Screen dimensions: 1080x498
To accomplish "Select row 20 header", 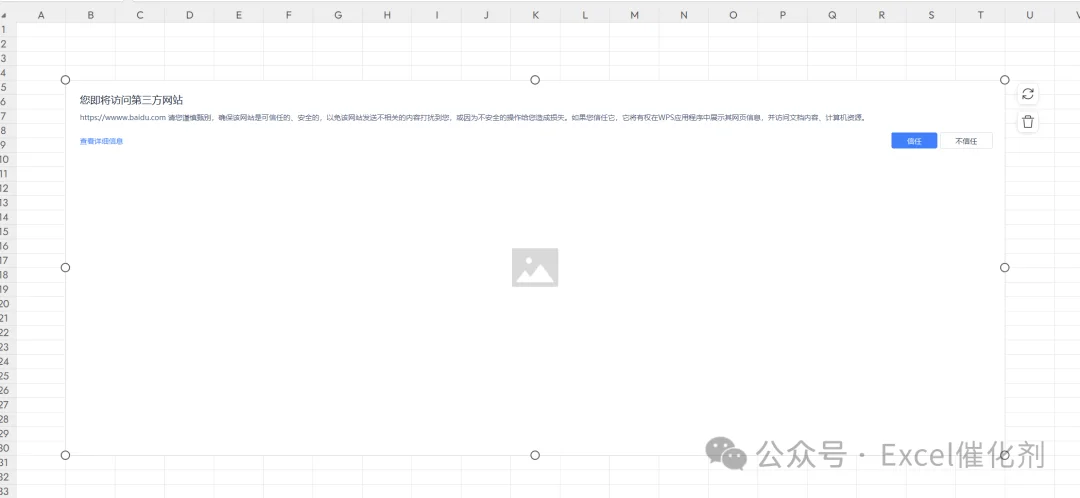I will [x=8, y=304].
